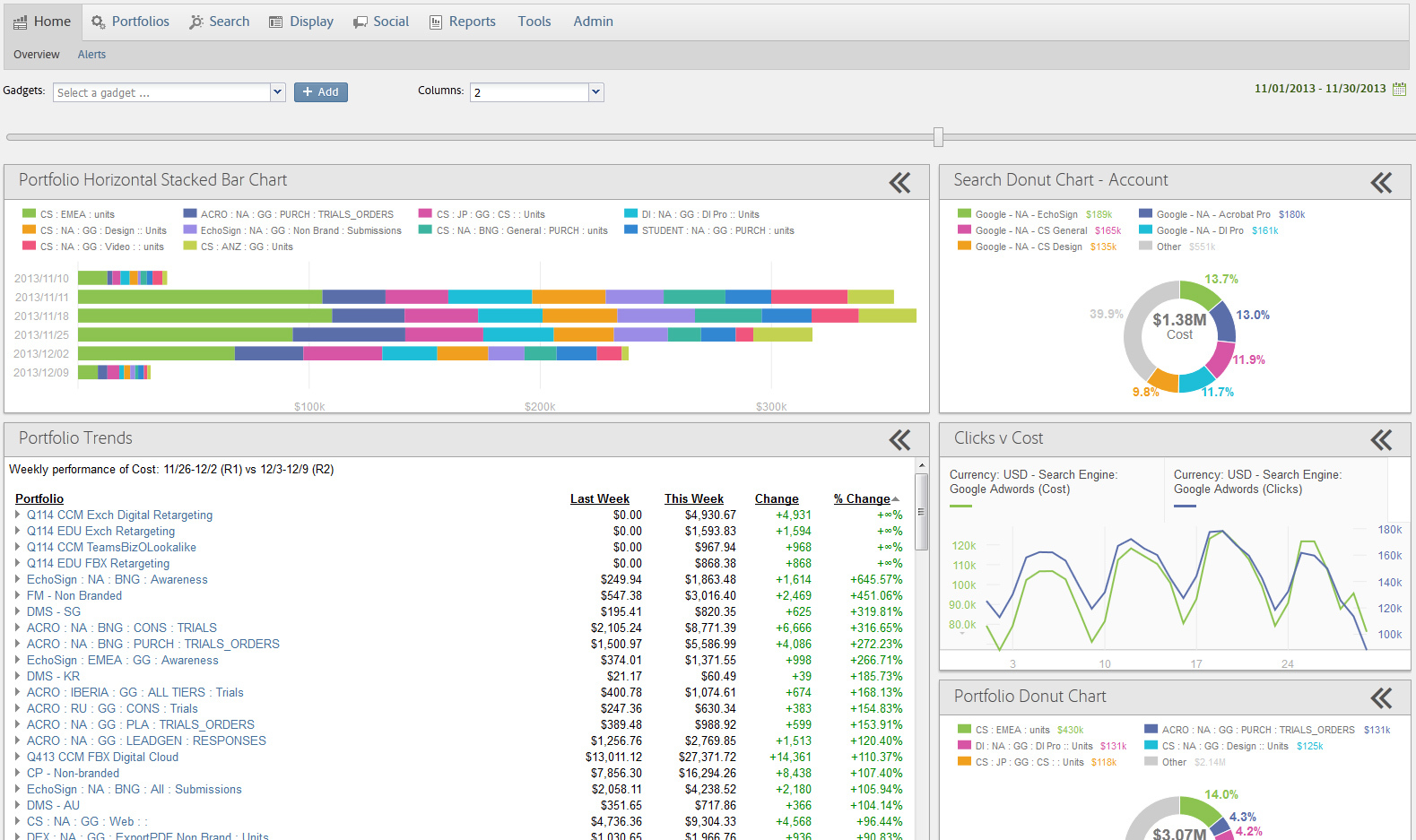Switch to the Overview sub-tab
Viewport: 1416px width, 840px height.
pyautogui.click(x=37, y=55)
